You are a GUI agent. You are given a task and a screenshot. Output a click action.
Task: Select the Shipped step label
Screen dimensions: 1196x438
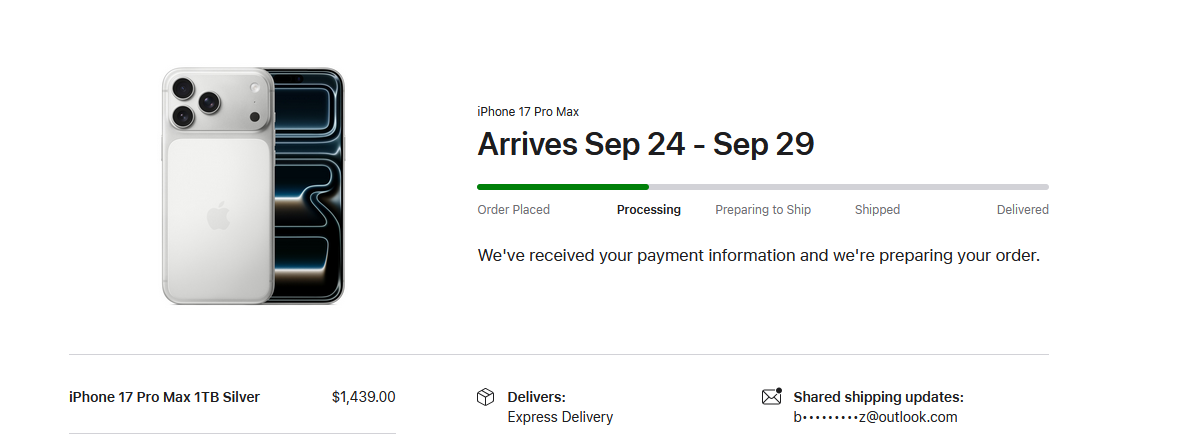[x=877, y=210]
